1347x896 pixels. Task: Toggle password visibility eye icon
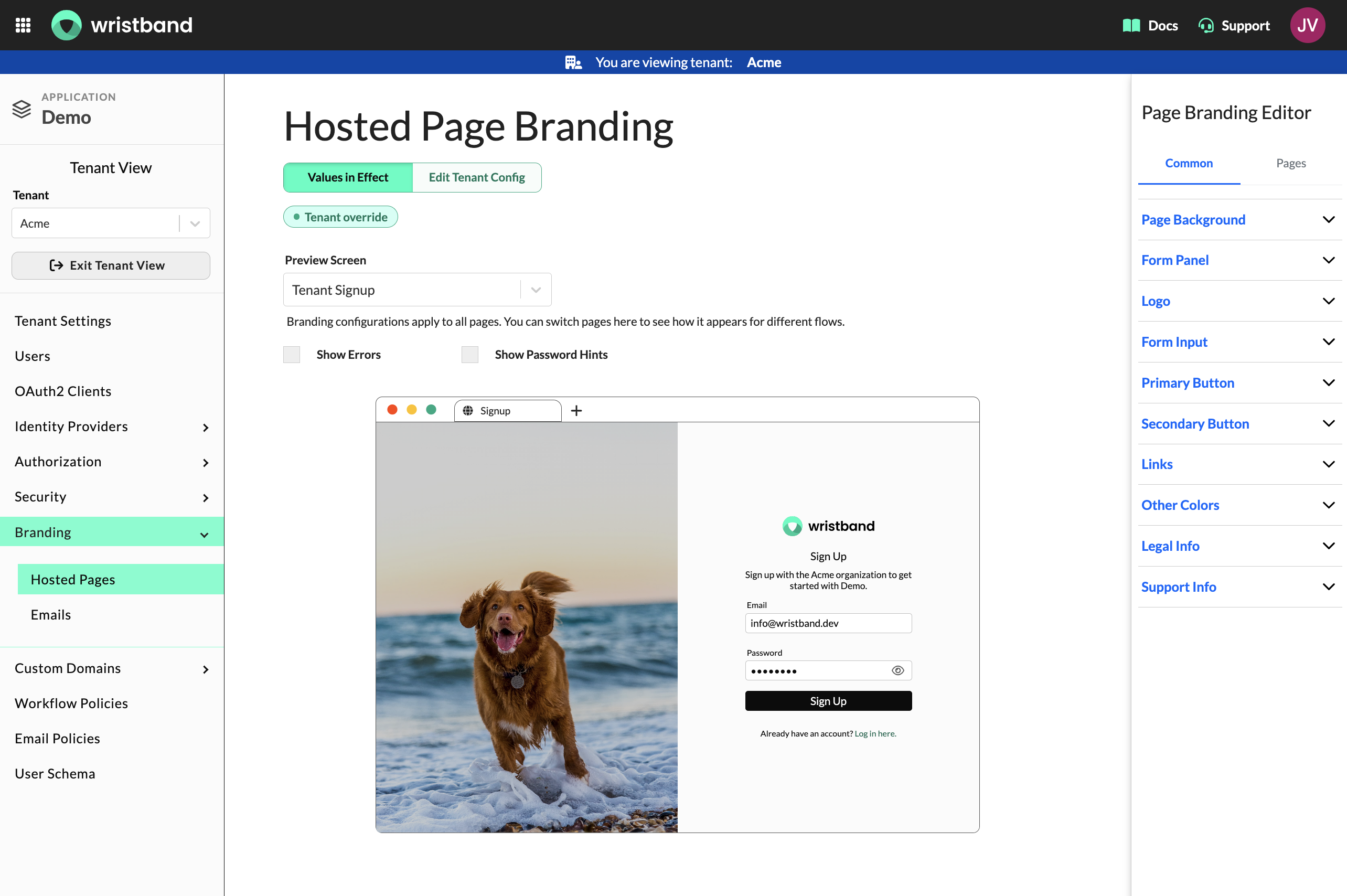tap(897, 670)
